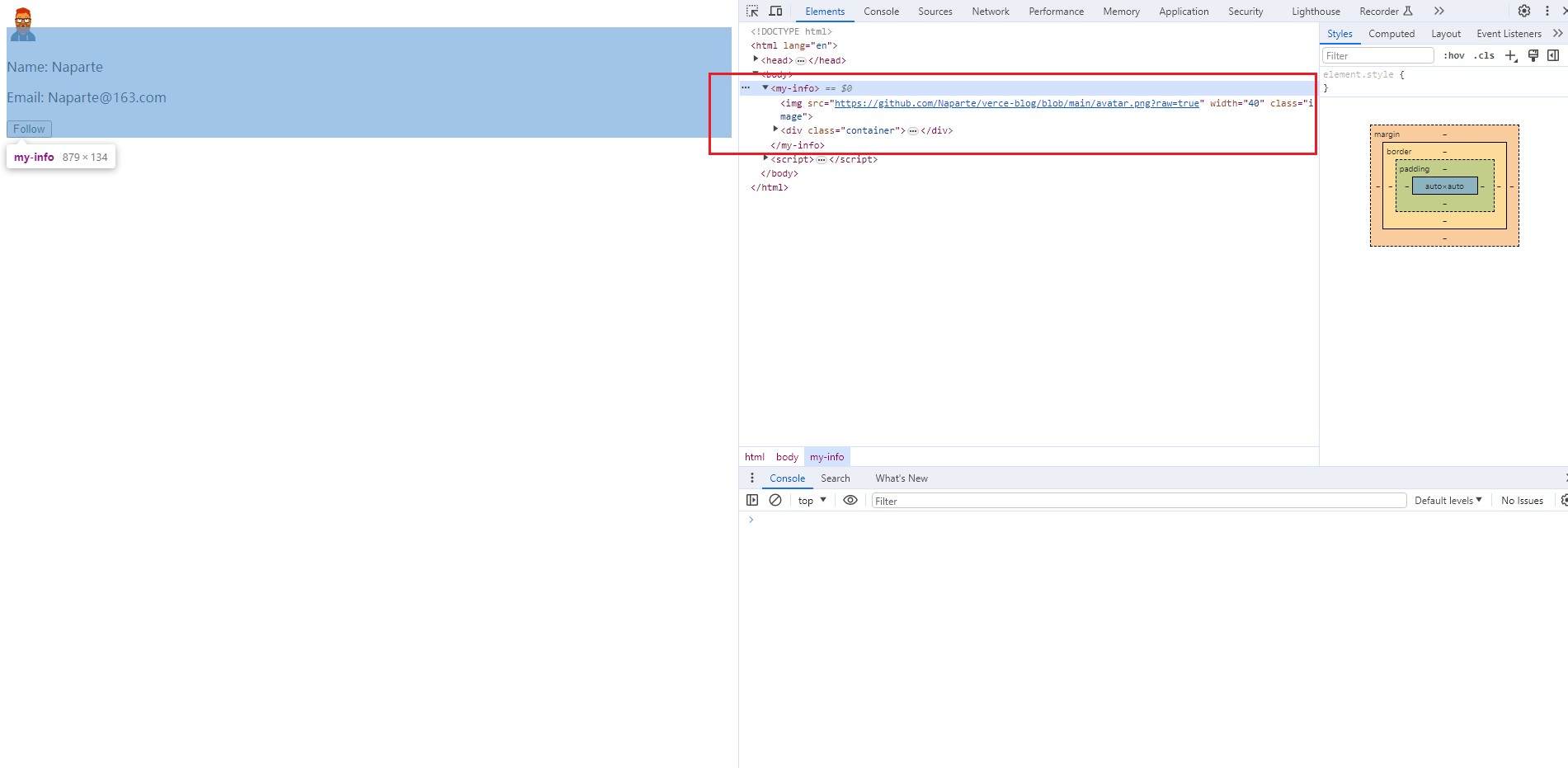Screen dimensions: 1568x768
Task: Select the DOCTYPE html line
Action: tap(791, 31)
